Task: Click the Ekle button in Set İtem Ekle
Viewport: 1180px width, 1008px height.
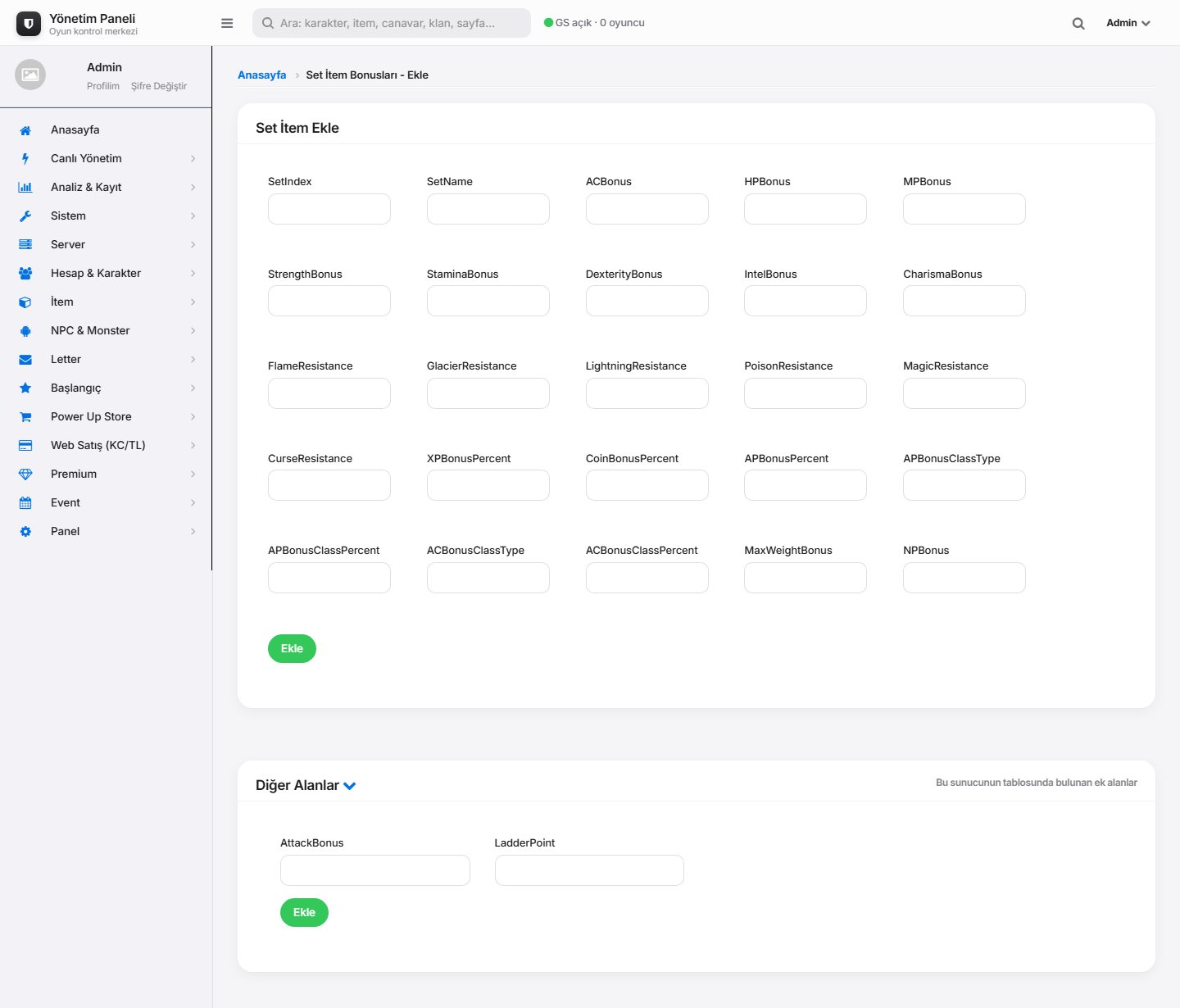Action: pyautogui.click(x=292, y=649)
